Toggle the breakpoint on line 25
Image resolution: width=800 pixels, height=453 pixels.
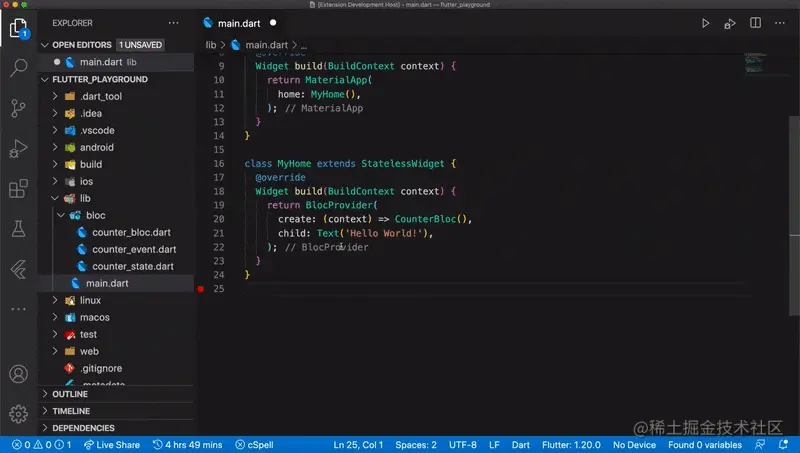(201, 289)
